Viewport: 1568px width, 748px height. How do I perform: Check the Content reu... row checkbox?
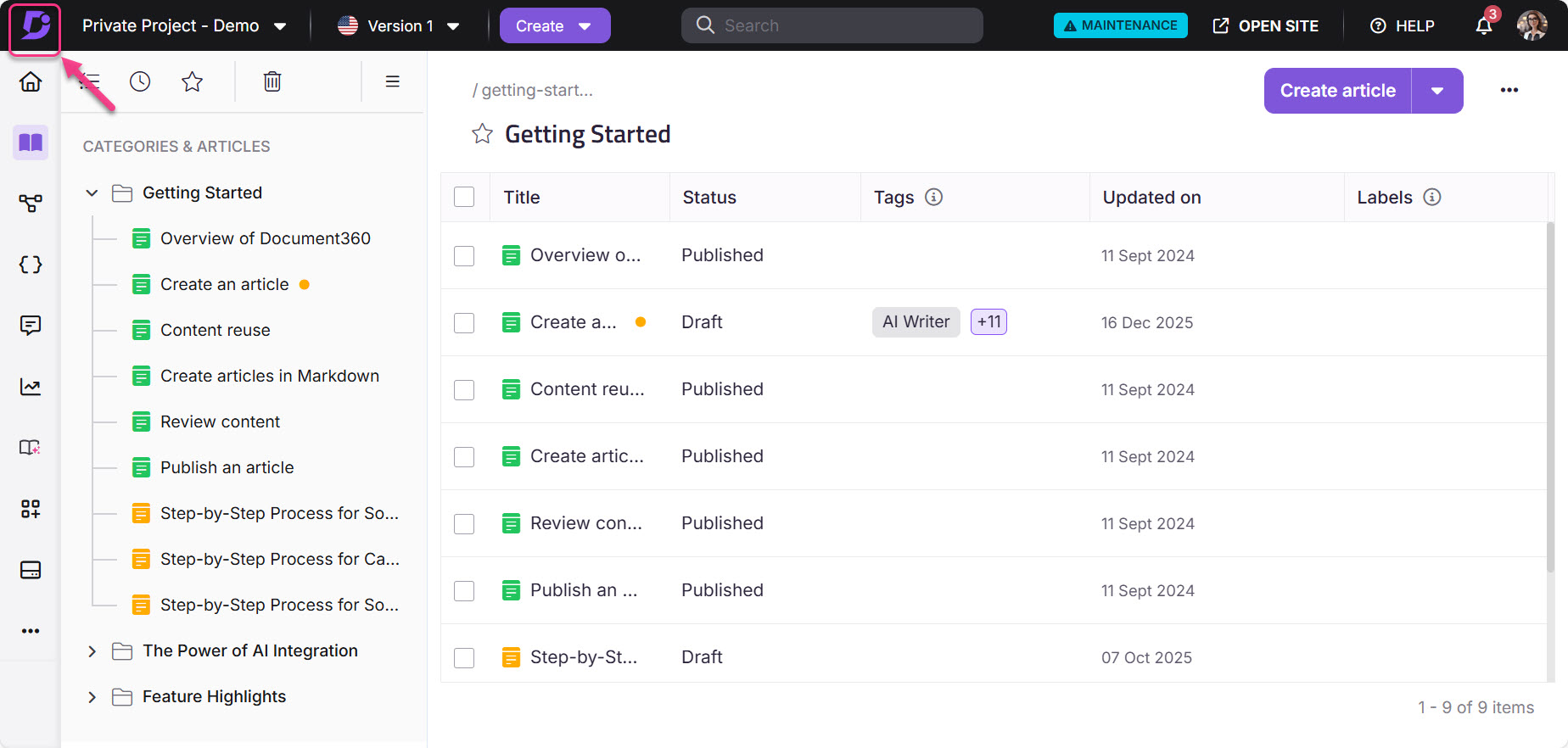[464, 389]
